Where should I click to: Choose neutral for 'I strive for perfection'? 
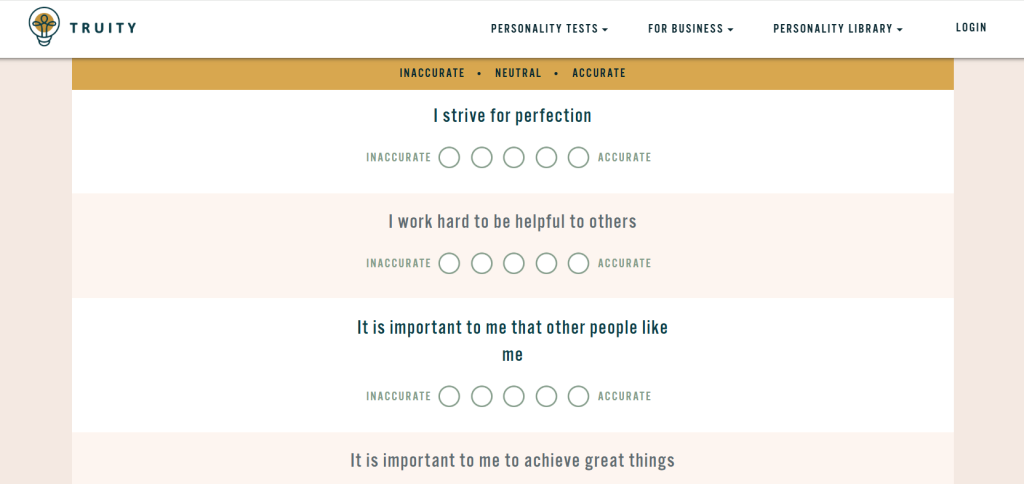click(x=514, y=158)
